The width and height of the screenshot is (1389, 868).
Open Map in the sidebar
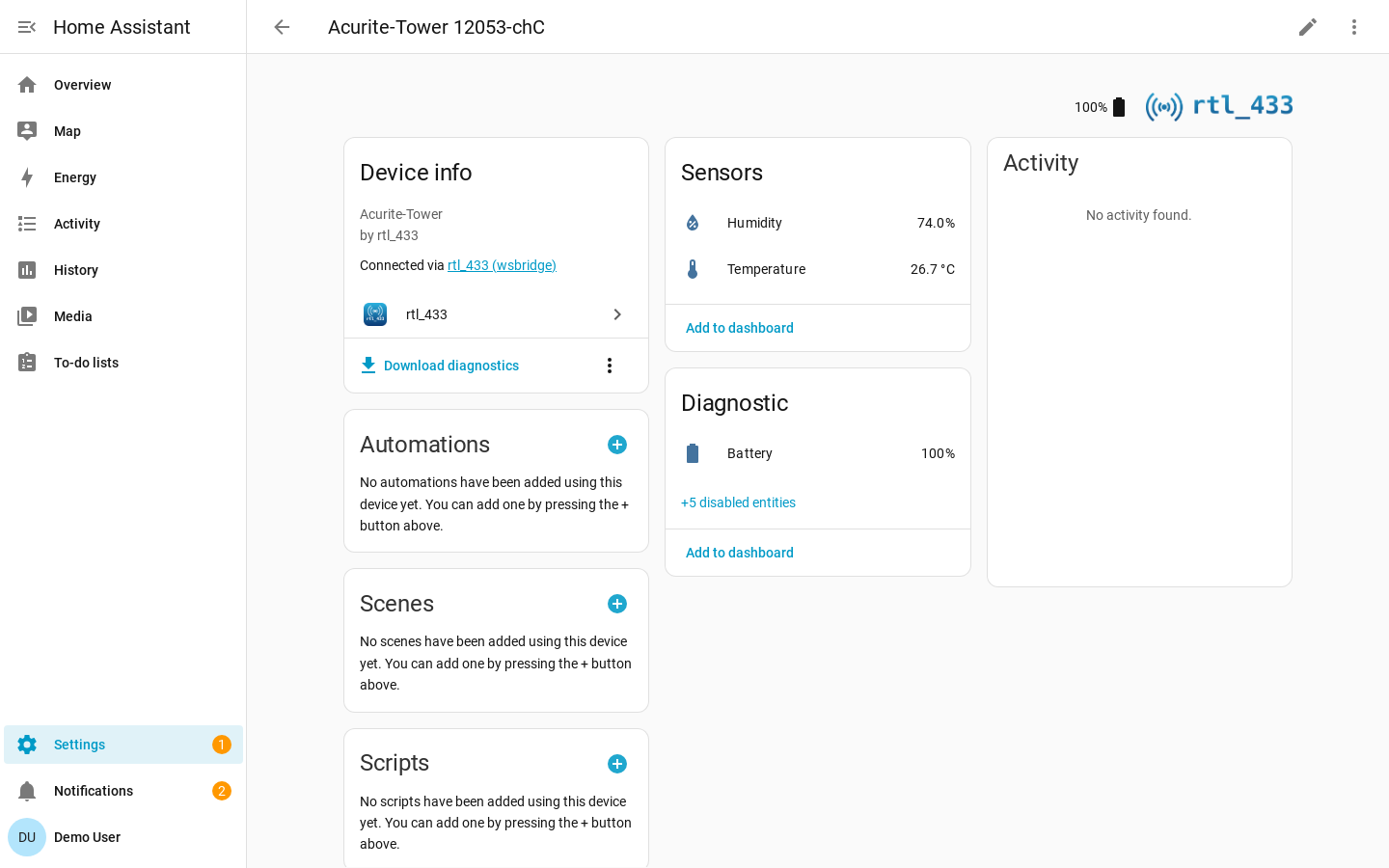click(123, 131)
